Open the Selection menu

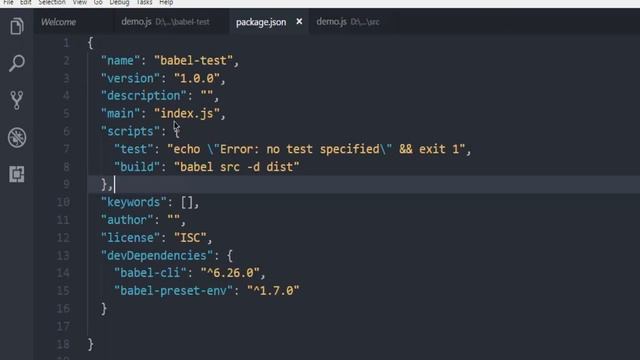coord(52,2)
